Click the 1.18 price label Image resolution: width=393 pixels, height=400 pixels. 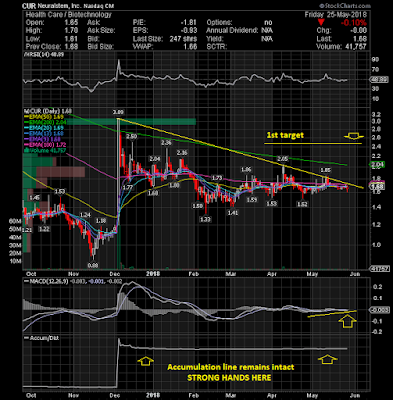[x=101, y=221]
